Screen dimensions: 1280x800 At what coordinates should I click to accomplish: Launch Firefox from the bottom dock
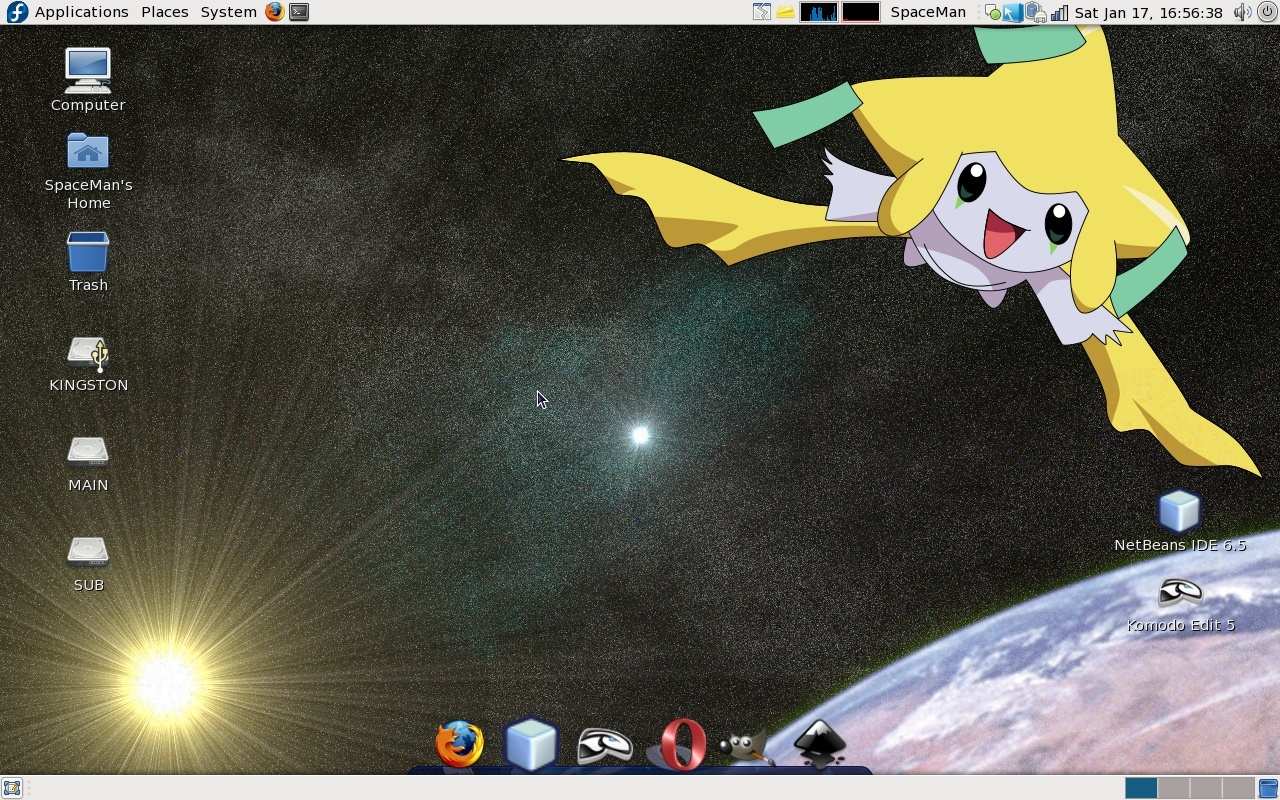pyautogui.click(x=459, y=744)
